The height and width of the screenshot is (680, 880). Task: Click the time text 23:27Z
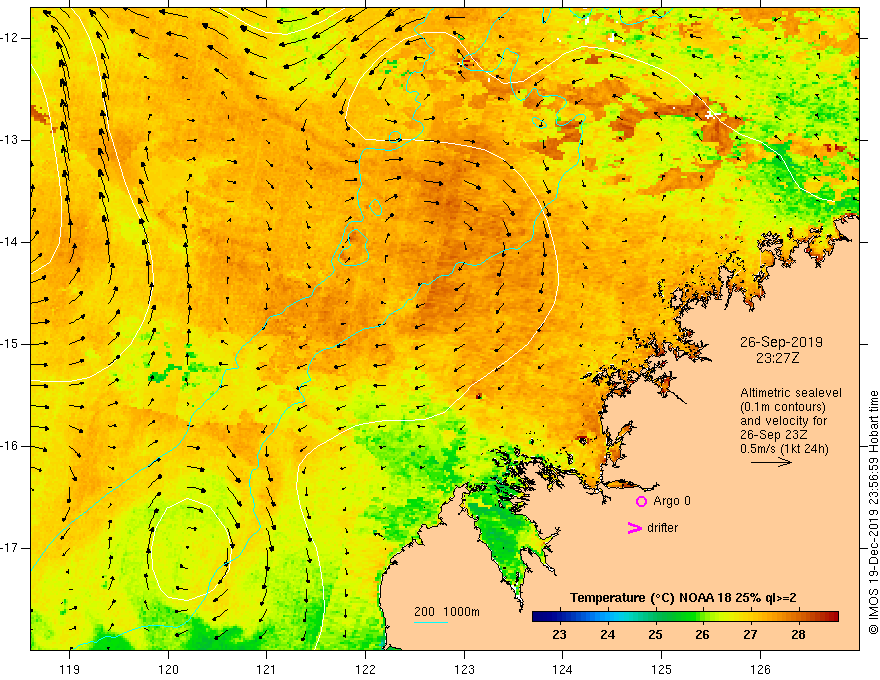[x=777, y=357]
